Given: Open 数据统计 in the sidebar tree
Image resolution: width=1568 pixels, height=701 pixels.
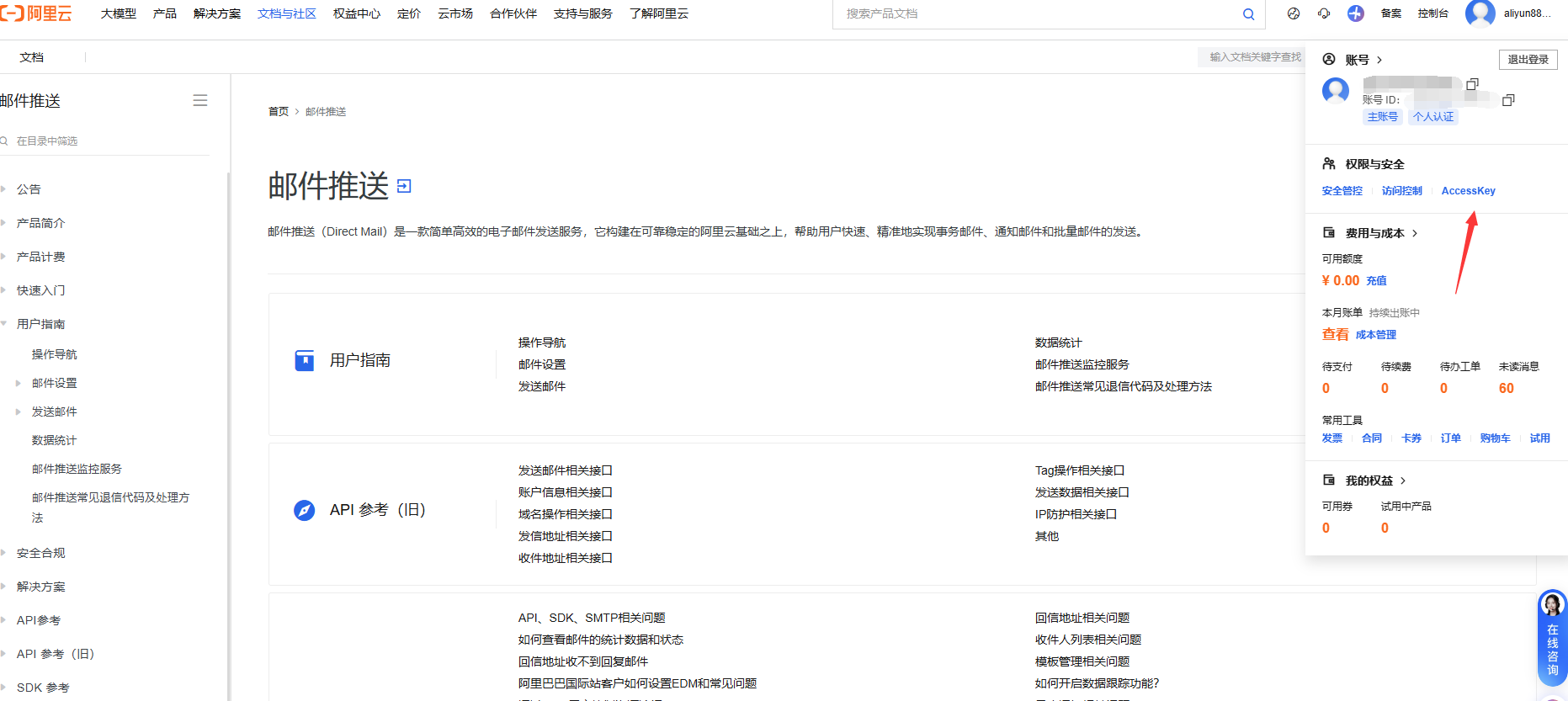Looking at the screenshot, I should pyautogui.click(x=54, y=440).
